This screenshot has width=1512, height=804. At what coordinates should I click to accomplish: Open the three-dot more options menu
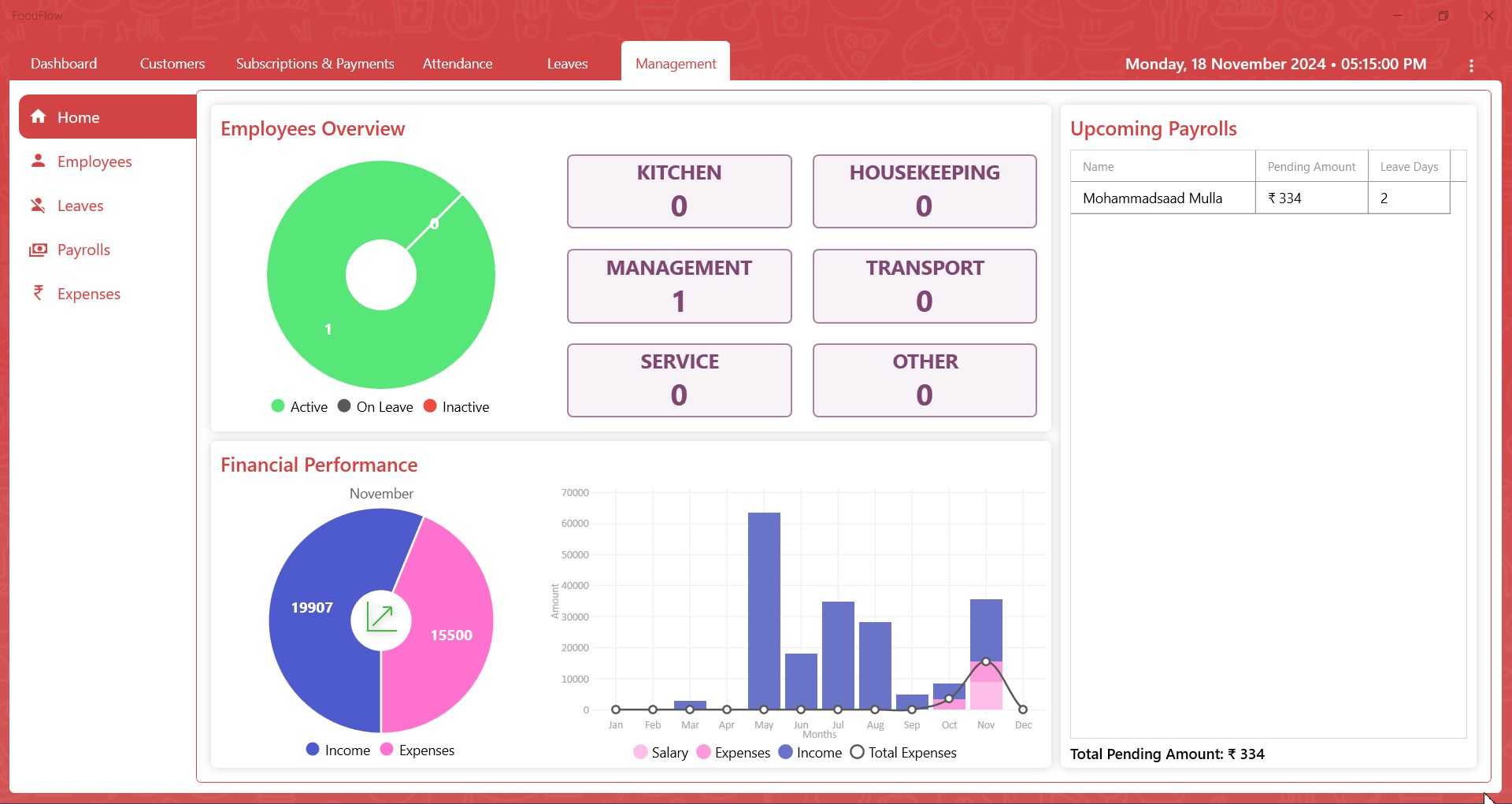click(x=1471, y=65)
